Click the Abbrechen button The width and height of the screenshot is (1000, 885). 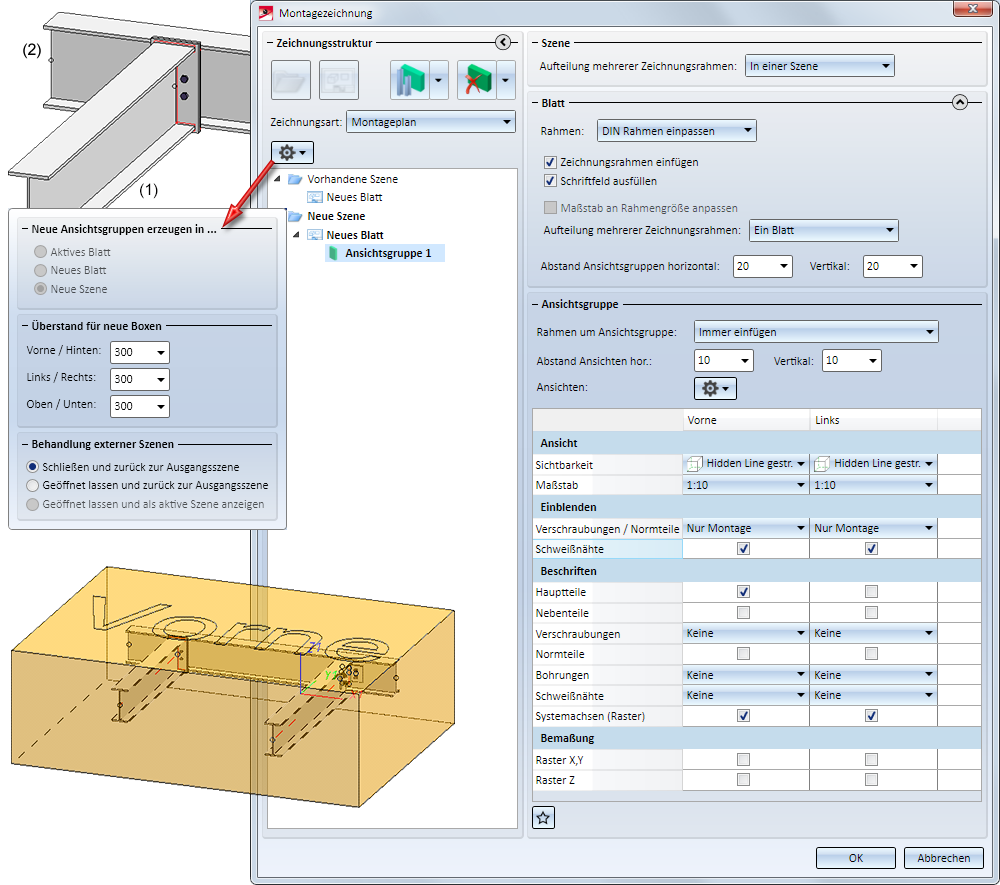[943, 858]
